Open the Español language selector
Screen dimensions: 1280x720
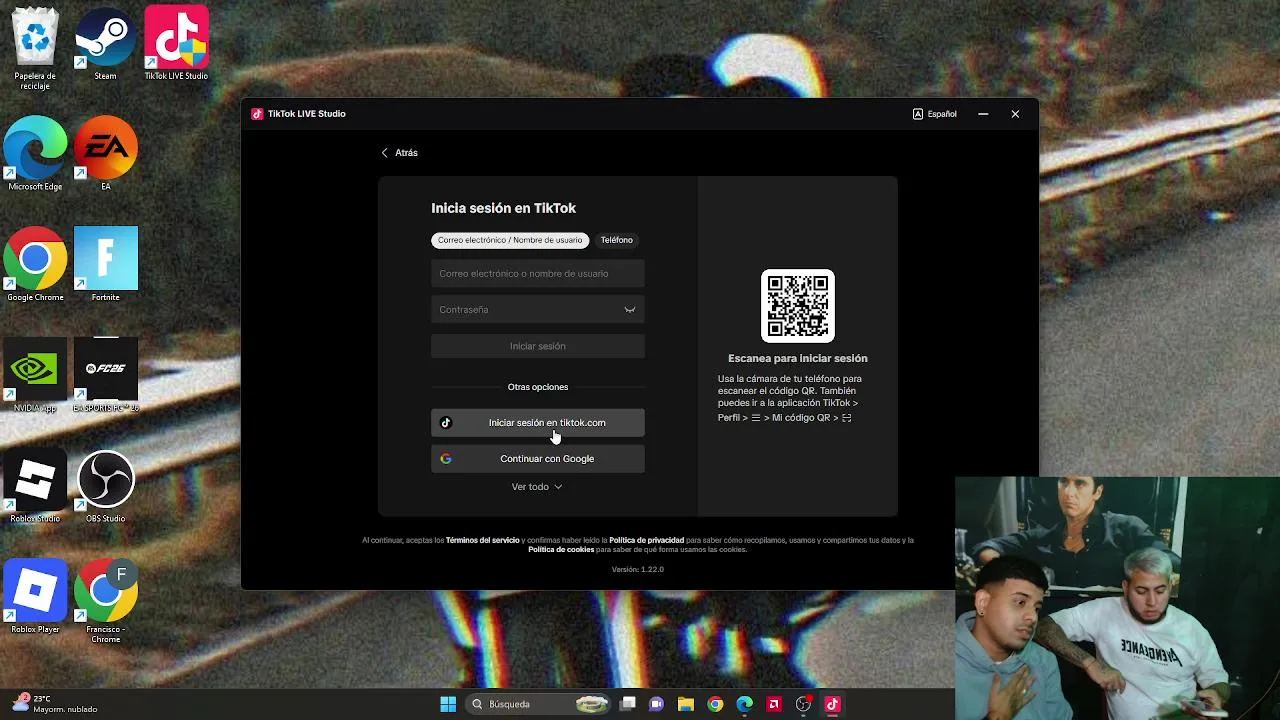click(935, 114)
